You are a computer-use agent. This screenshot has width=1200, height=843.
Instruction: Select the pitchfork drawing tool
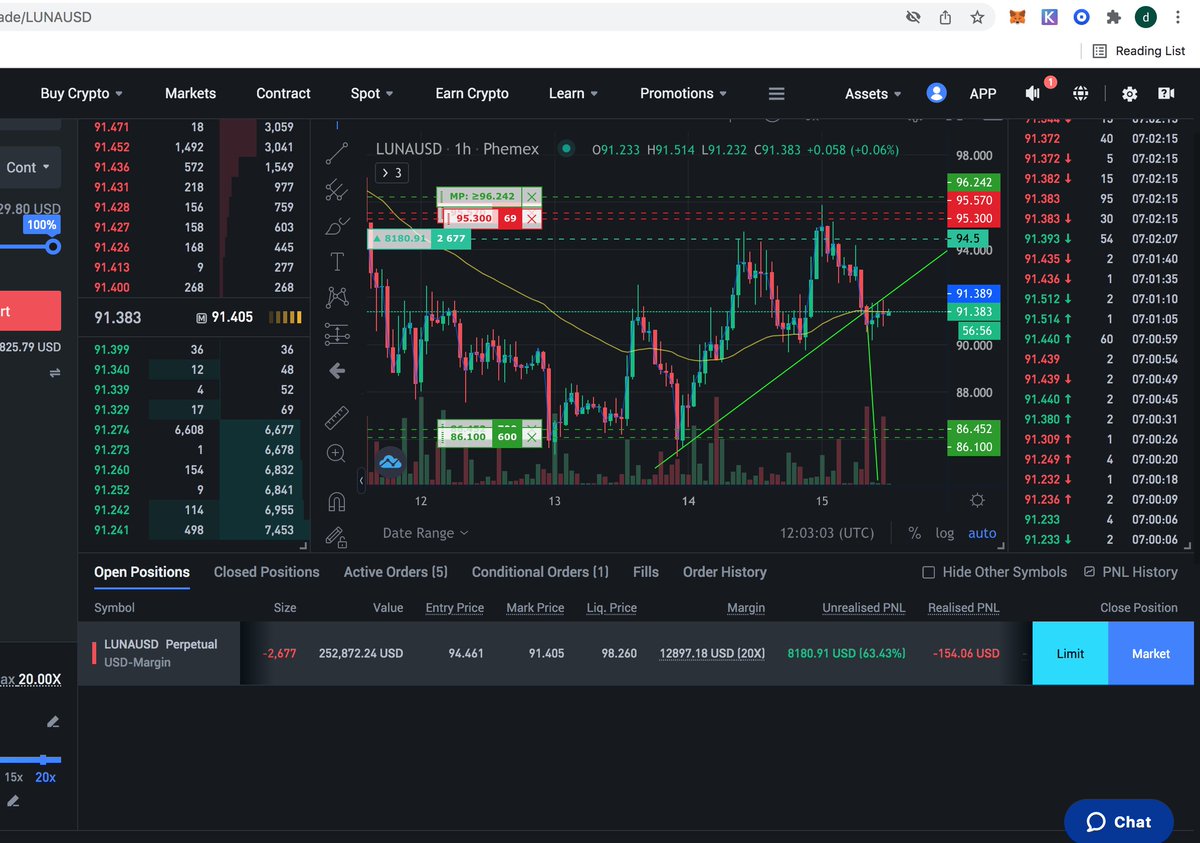point(337,189)
